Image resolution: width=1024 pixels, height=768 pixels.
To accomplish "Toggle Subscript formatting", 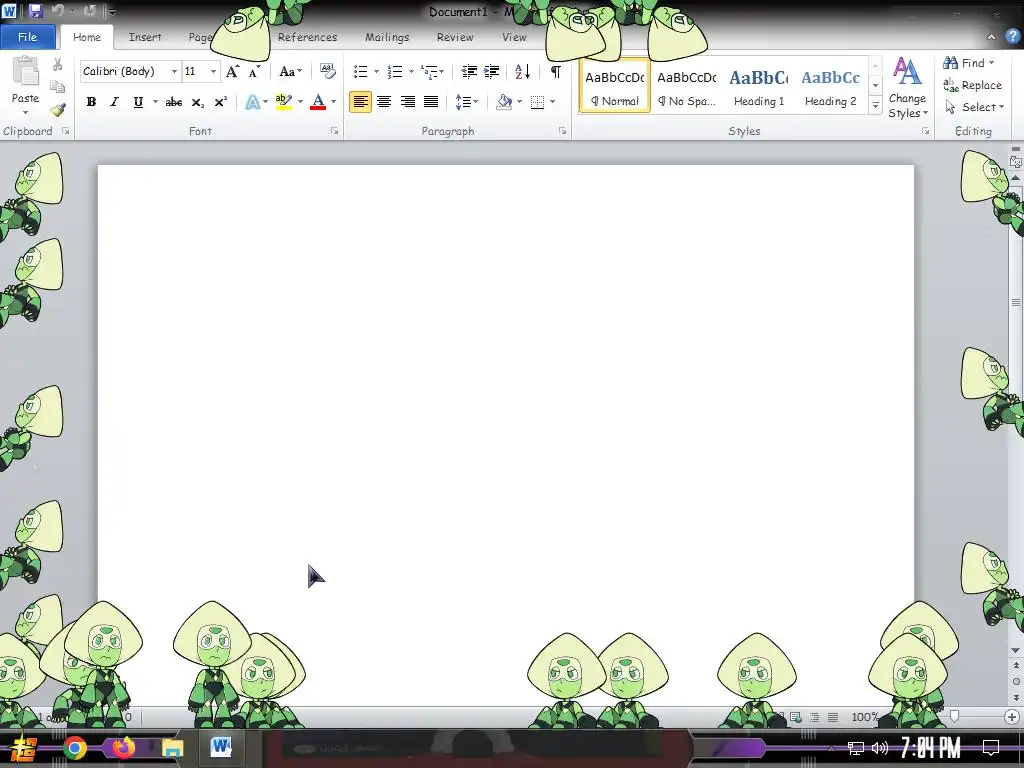I will (x=197, y=102).
